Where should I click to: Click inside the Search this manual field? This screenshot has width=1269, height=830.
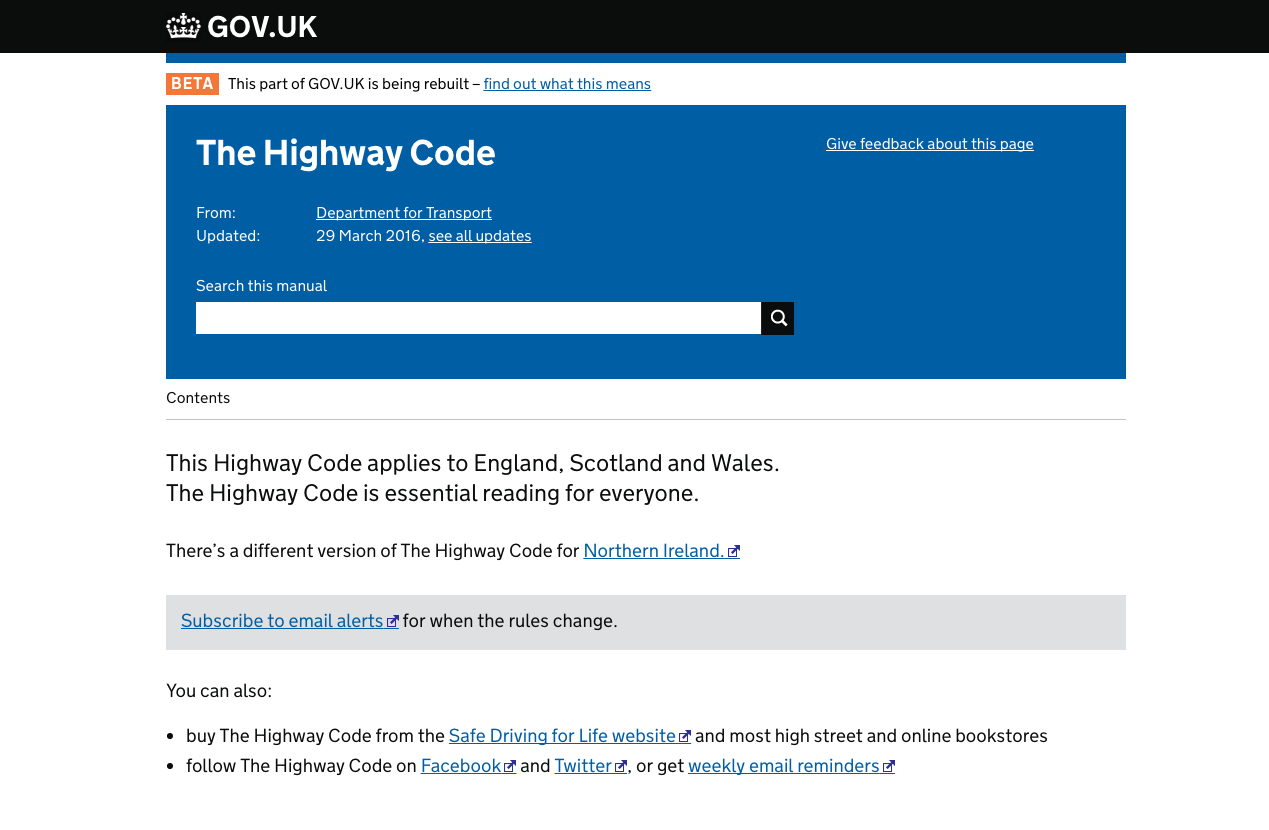click(x=478, y=318)
